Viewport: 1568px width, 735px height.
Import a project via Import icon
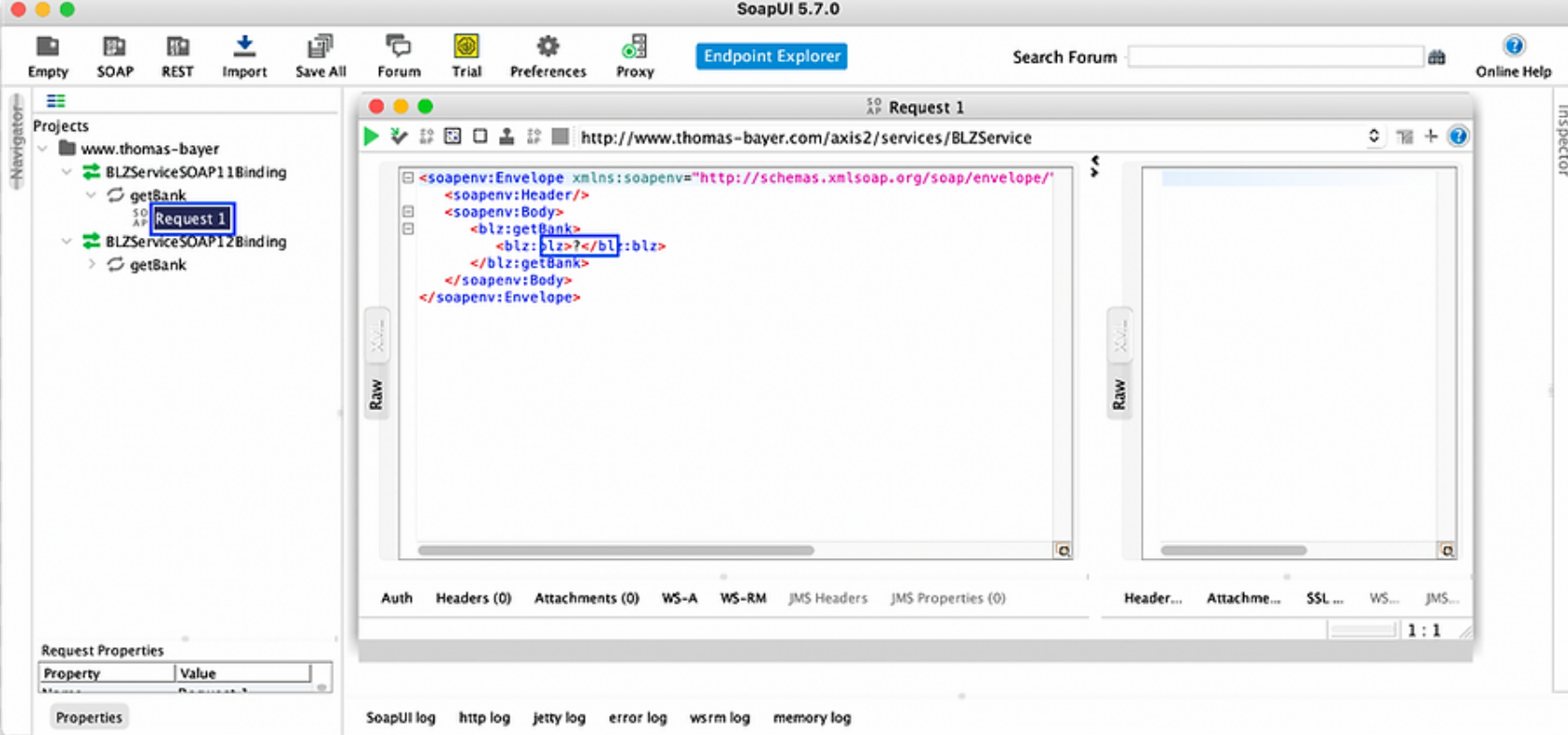(244, 56)
